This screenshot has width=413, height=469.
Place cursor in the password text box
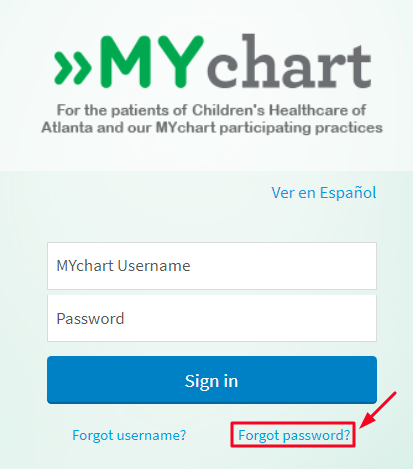(x=212, y=318)
